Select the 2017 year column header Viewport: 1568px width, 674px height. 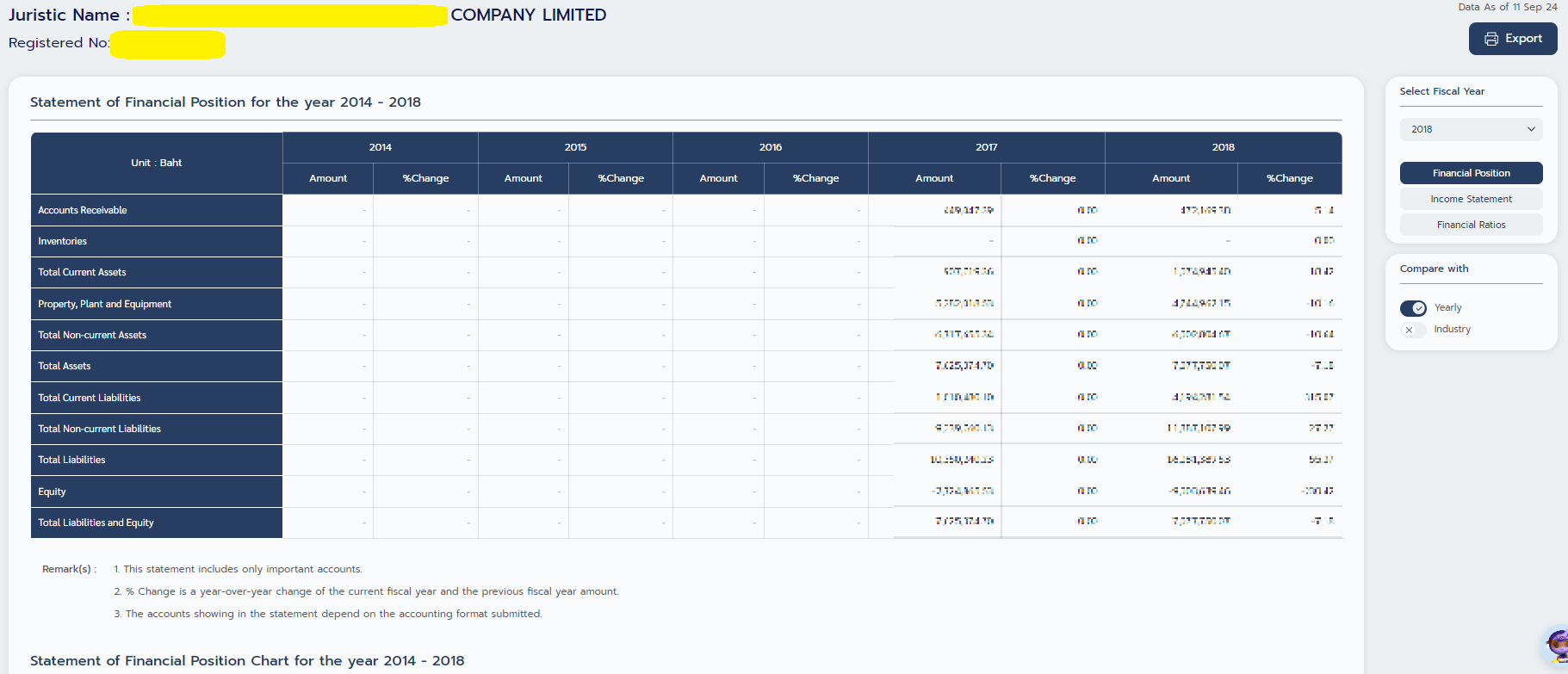[986, 147]
